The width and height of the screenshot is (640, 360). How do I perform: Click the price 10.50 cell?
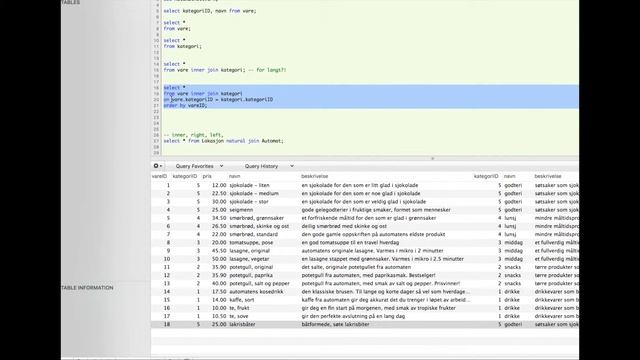pyautogui.click(x=219, y=316)
